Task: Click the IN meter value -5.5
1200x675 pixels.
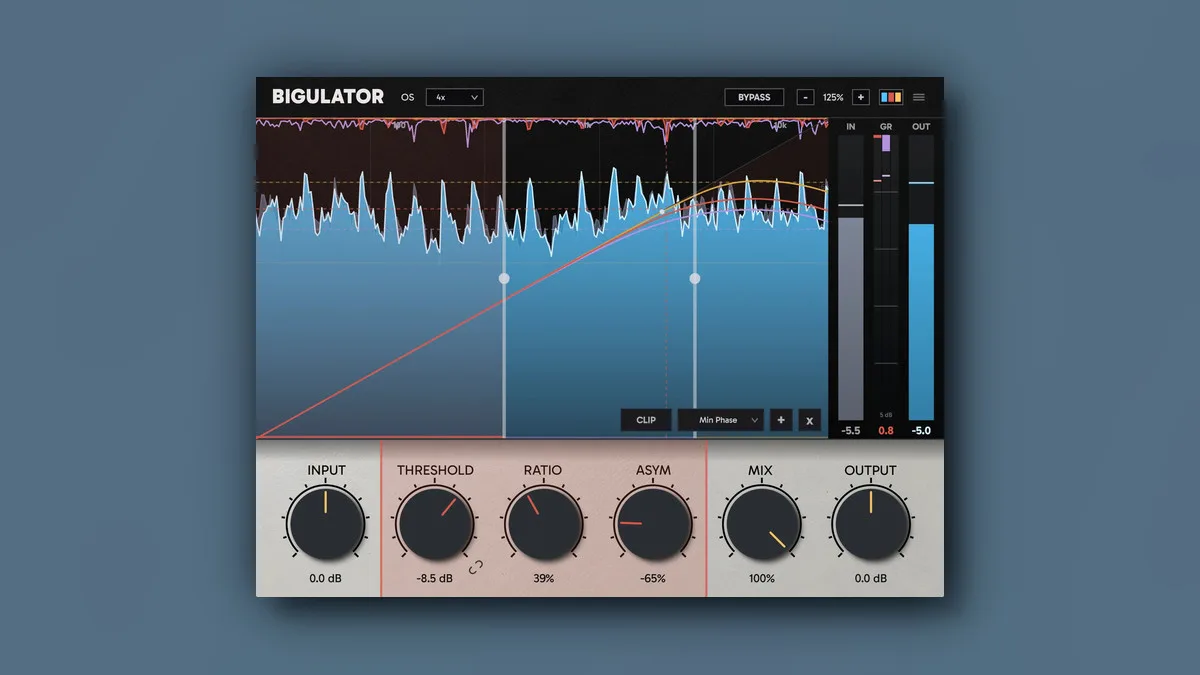Action: [x=851, y=431]
